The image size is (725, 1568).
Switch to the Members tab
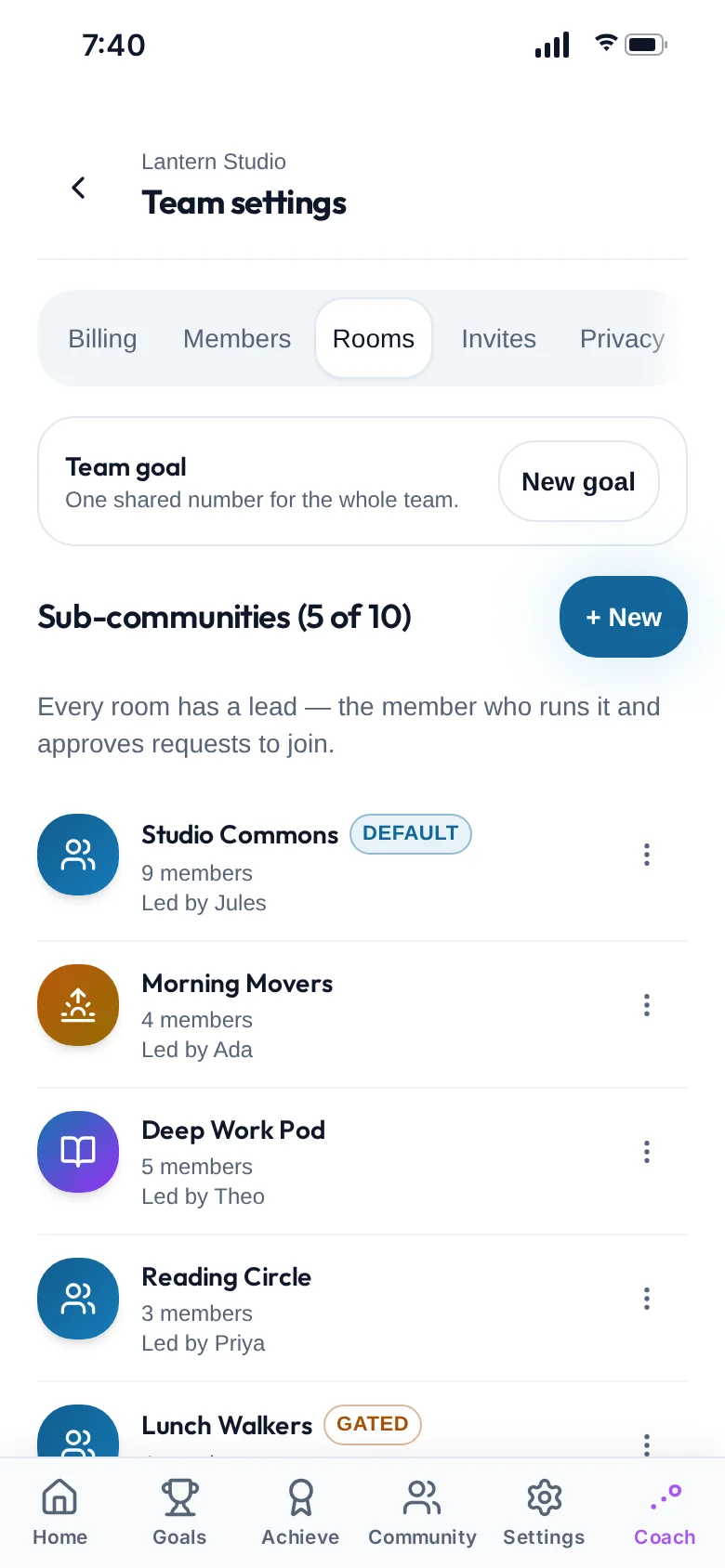237,338
